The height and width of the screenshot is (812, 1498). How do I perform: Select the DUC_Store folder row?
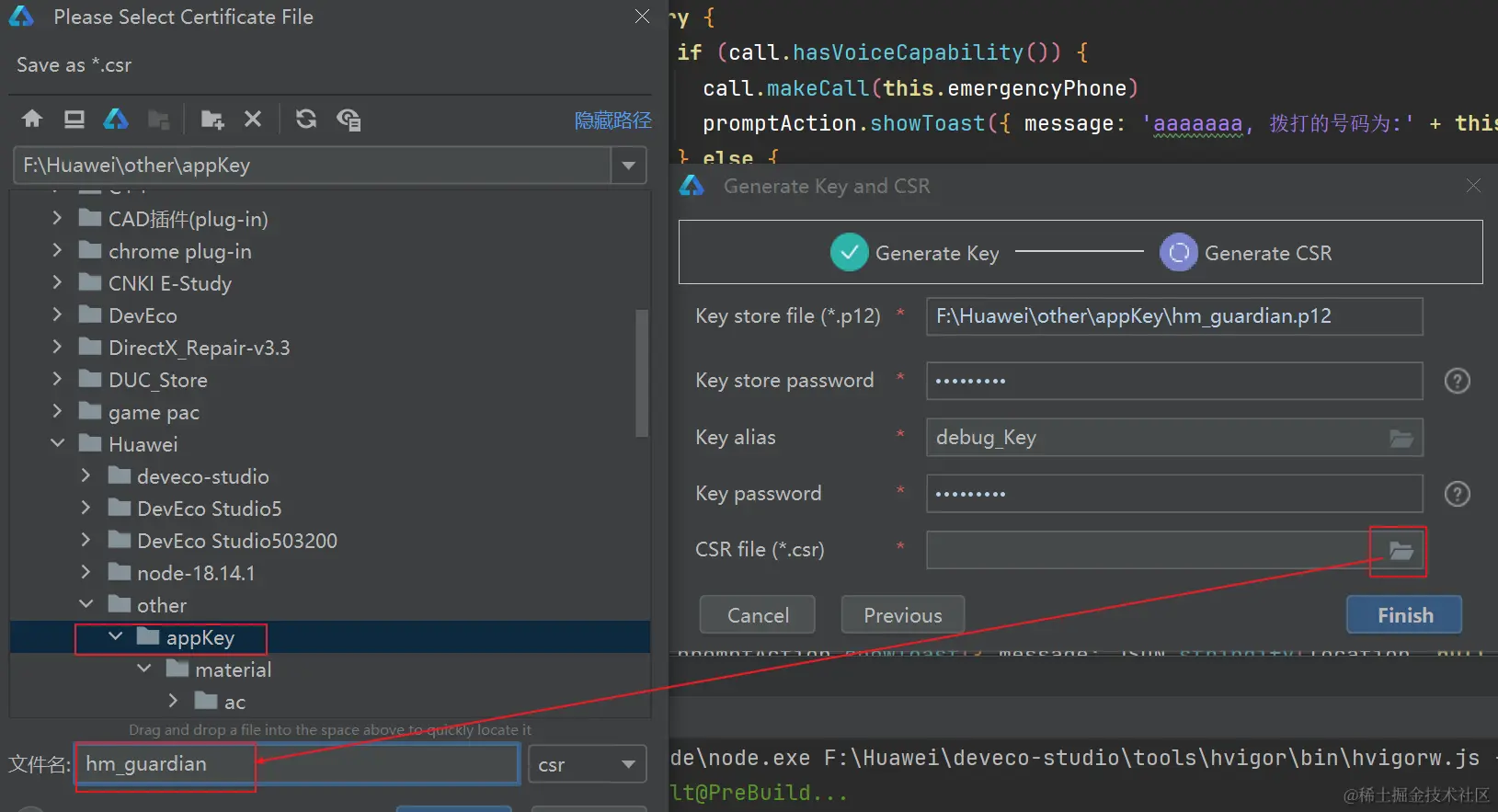330,380
